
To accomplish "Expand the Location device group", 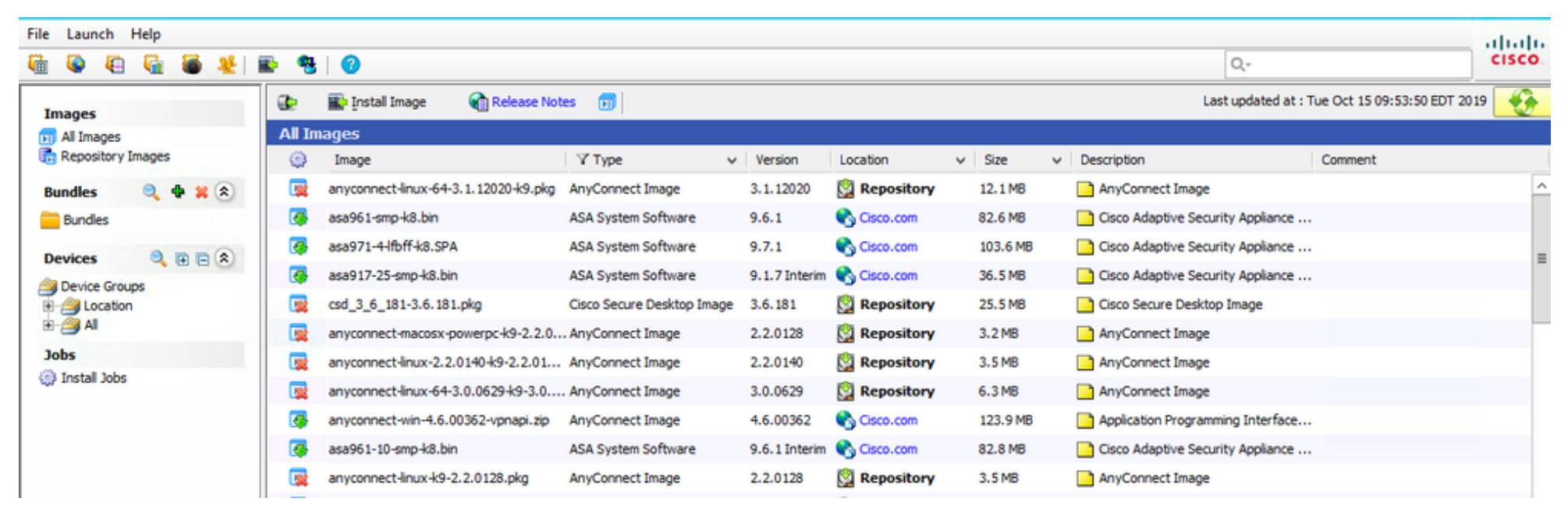I will point(48,306).
